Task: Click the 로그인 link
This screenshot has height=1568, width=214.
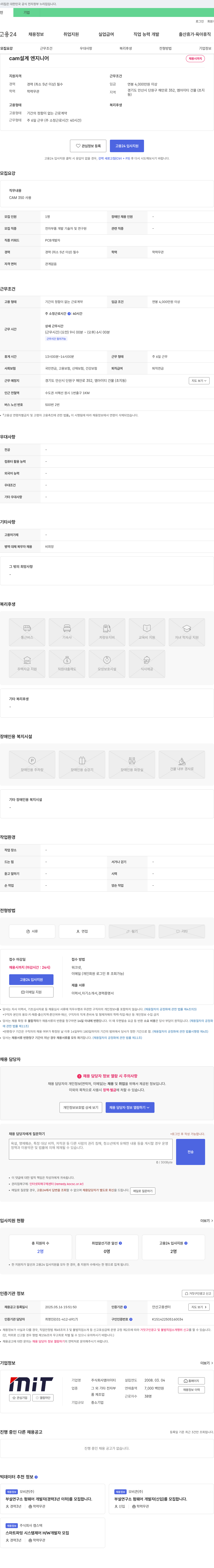Action: pos(199,21)
